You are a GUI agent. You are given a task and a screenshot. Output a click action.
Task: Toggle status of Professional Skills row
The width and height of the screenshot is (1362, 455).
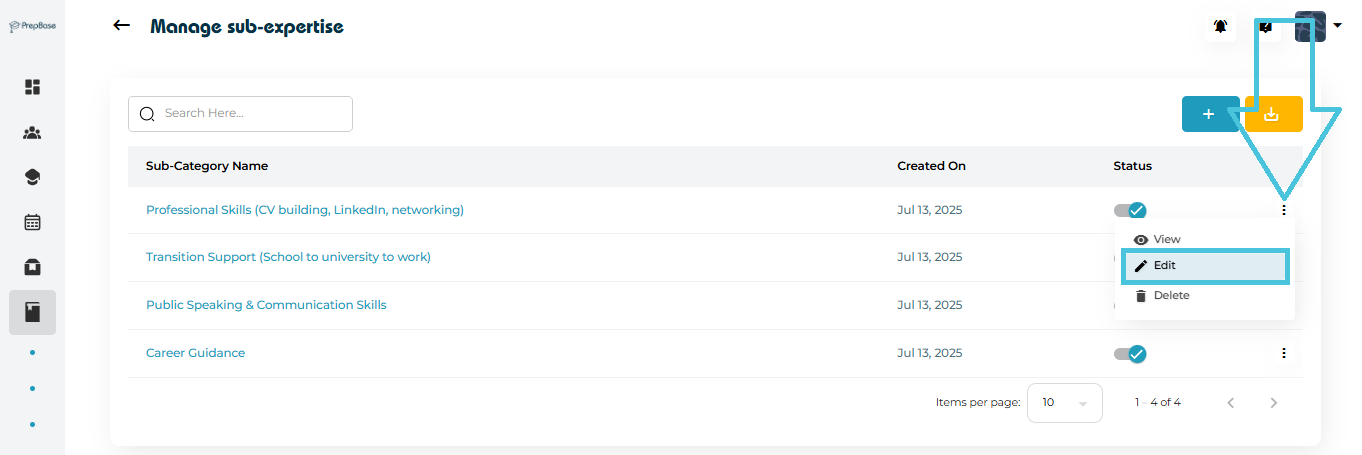[x=1130, y=210]
